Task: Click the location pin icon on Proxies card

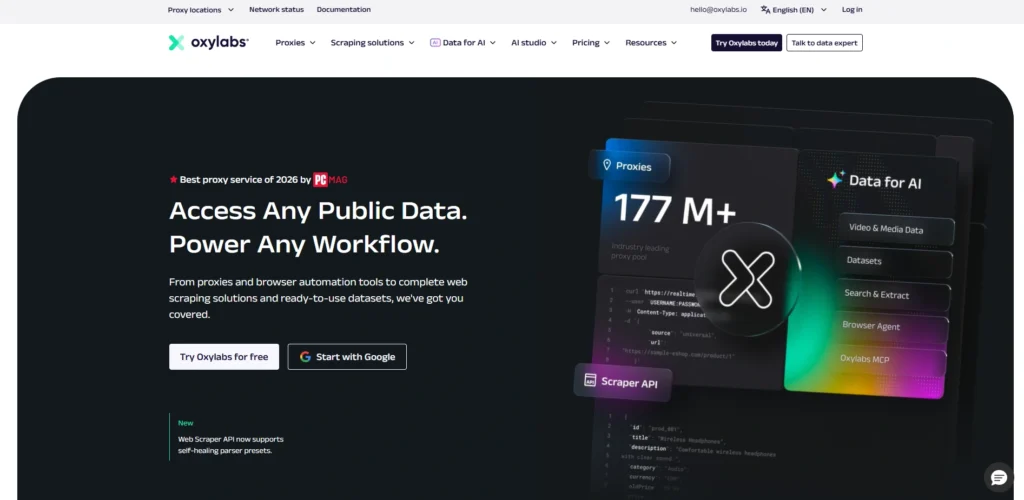Action: pyautogui.click(x=607, y=164)
